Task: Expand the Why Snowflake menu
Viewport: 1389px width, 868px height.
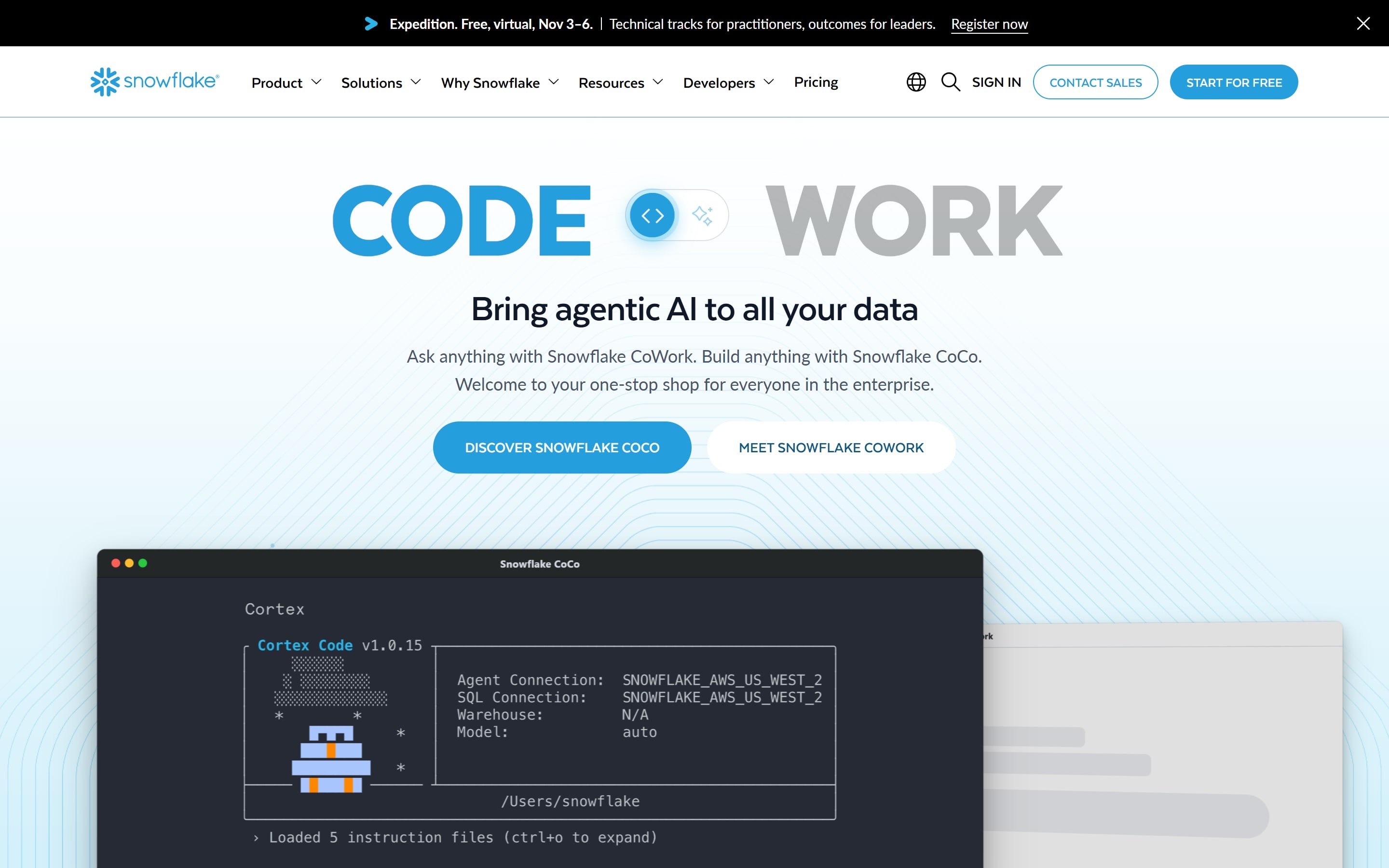Action: (x=500, y=82)
